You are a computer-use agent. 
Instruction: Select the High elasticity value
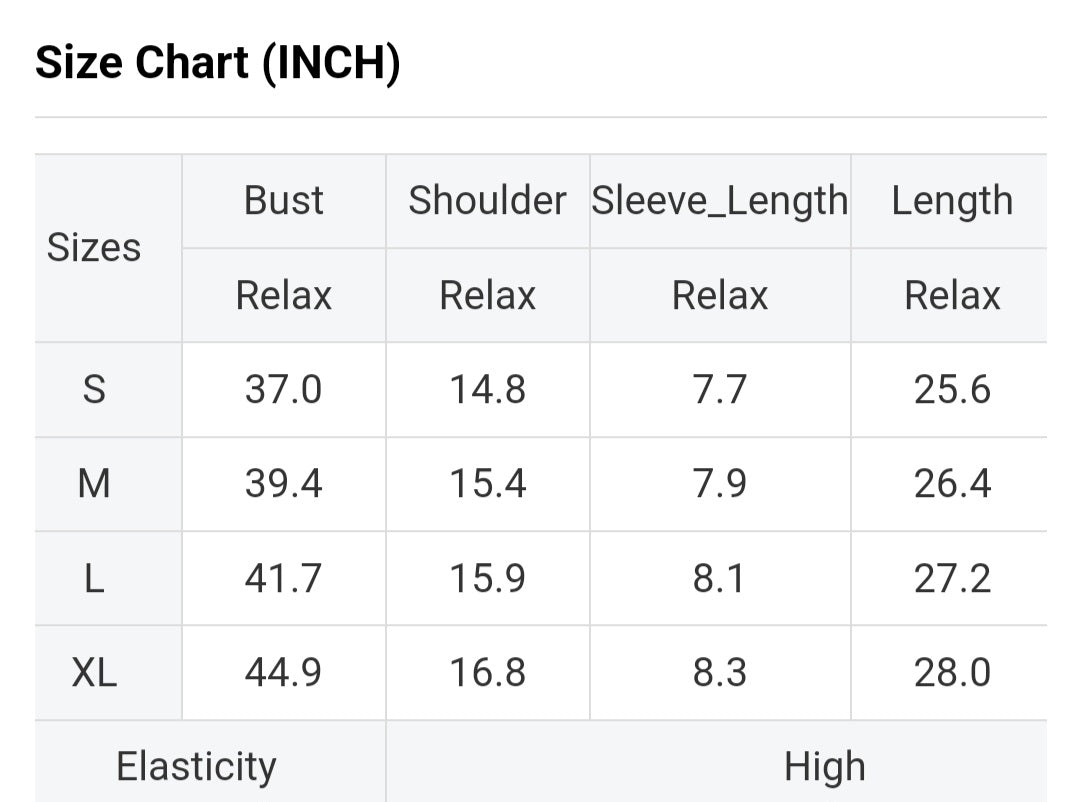pyautogui.click(x=824, y=767)
